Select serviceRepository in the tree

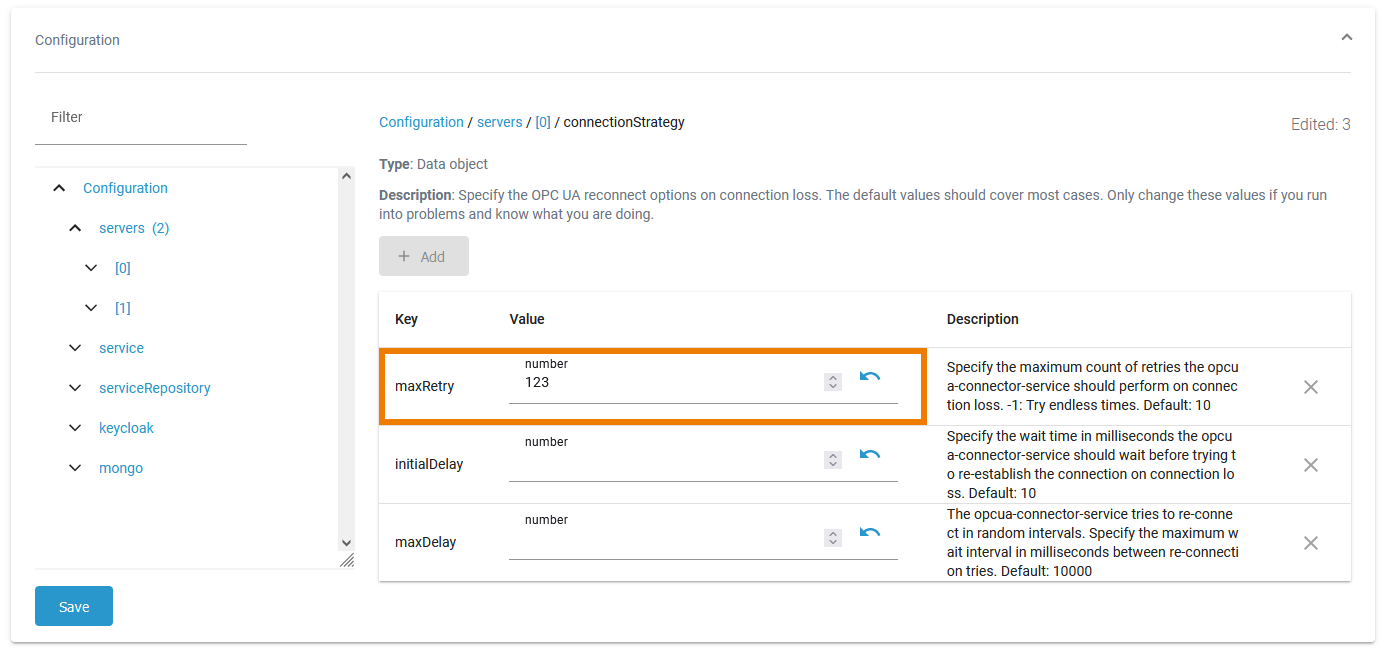tap(154, 388)
